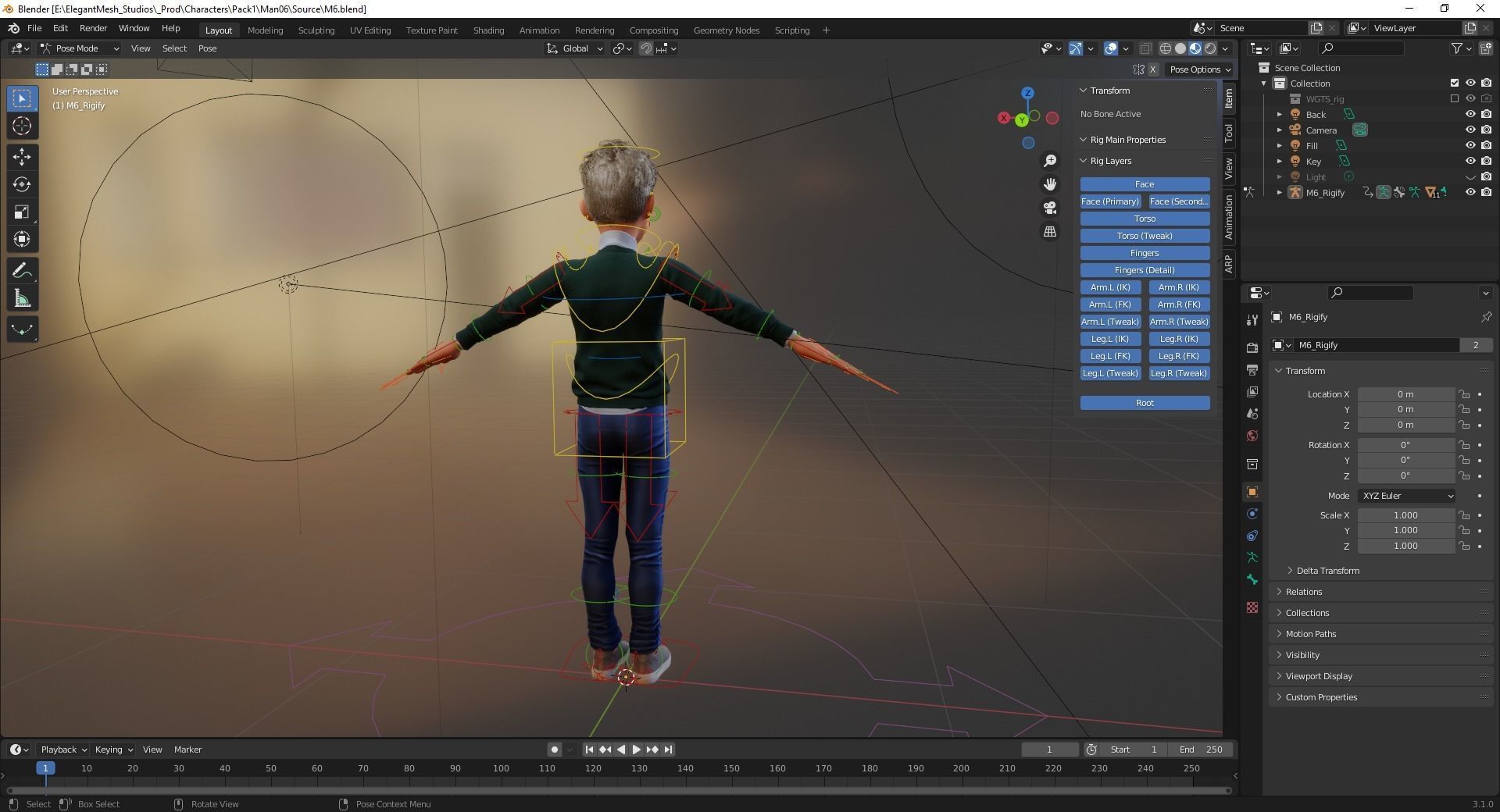This screenshot has width=1500, height=812.
Task: Click the pan view hand icon
Action: click(x=1050, y=184)
